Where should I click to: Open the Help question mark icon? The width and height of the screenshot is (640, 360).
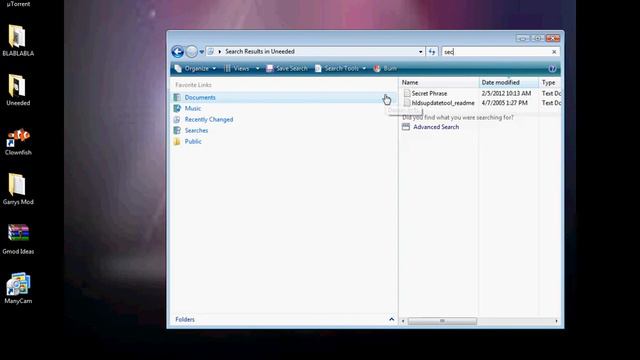coord(552,69)
